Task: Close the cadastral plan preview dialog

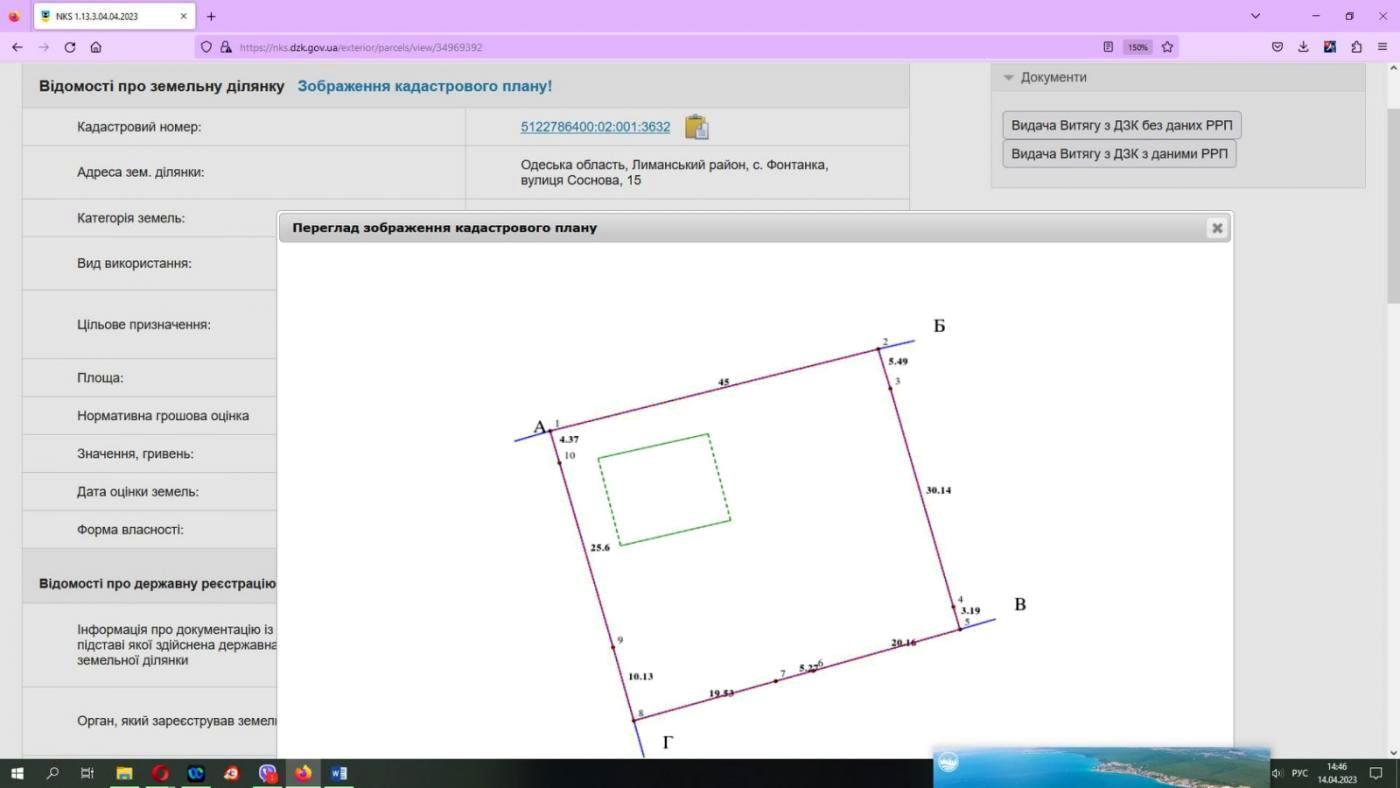Action: click(x=1216, y=228)
